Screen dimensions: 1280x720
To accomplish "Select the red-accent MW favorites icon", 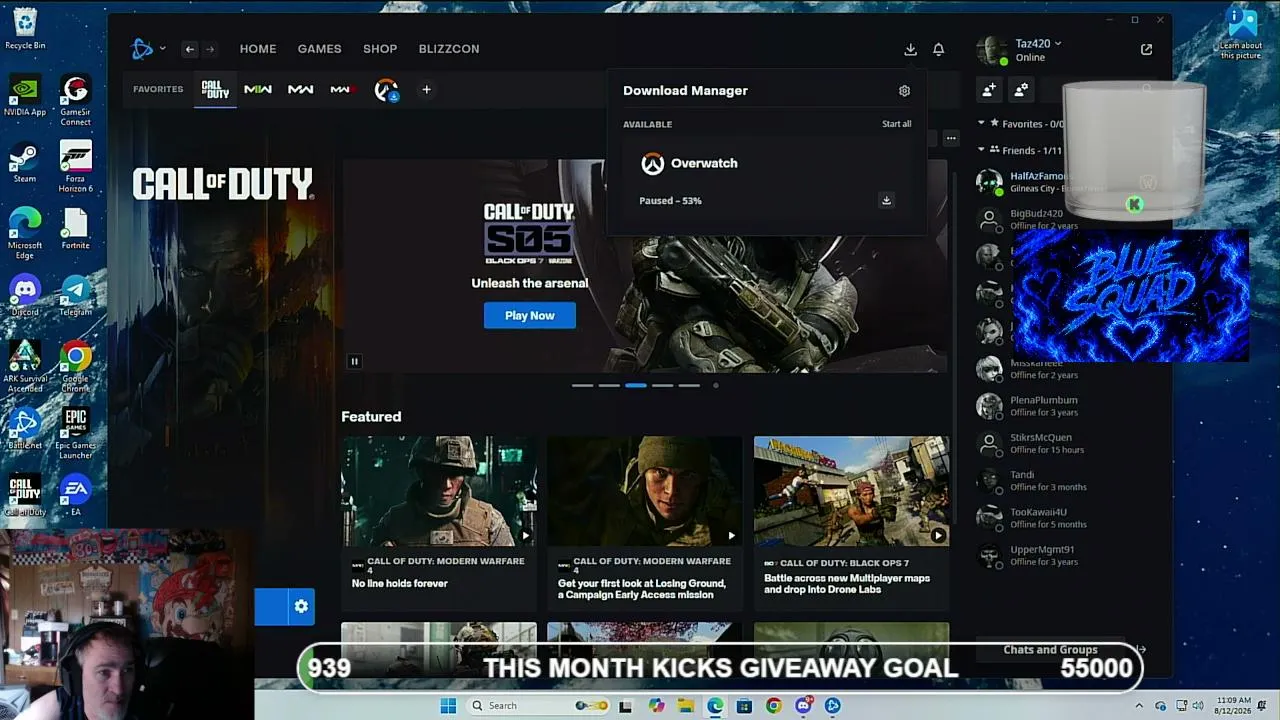I will 341,90.
